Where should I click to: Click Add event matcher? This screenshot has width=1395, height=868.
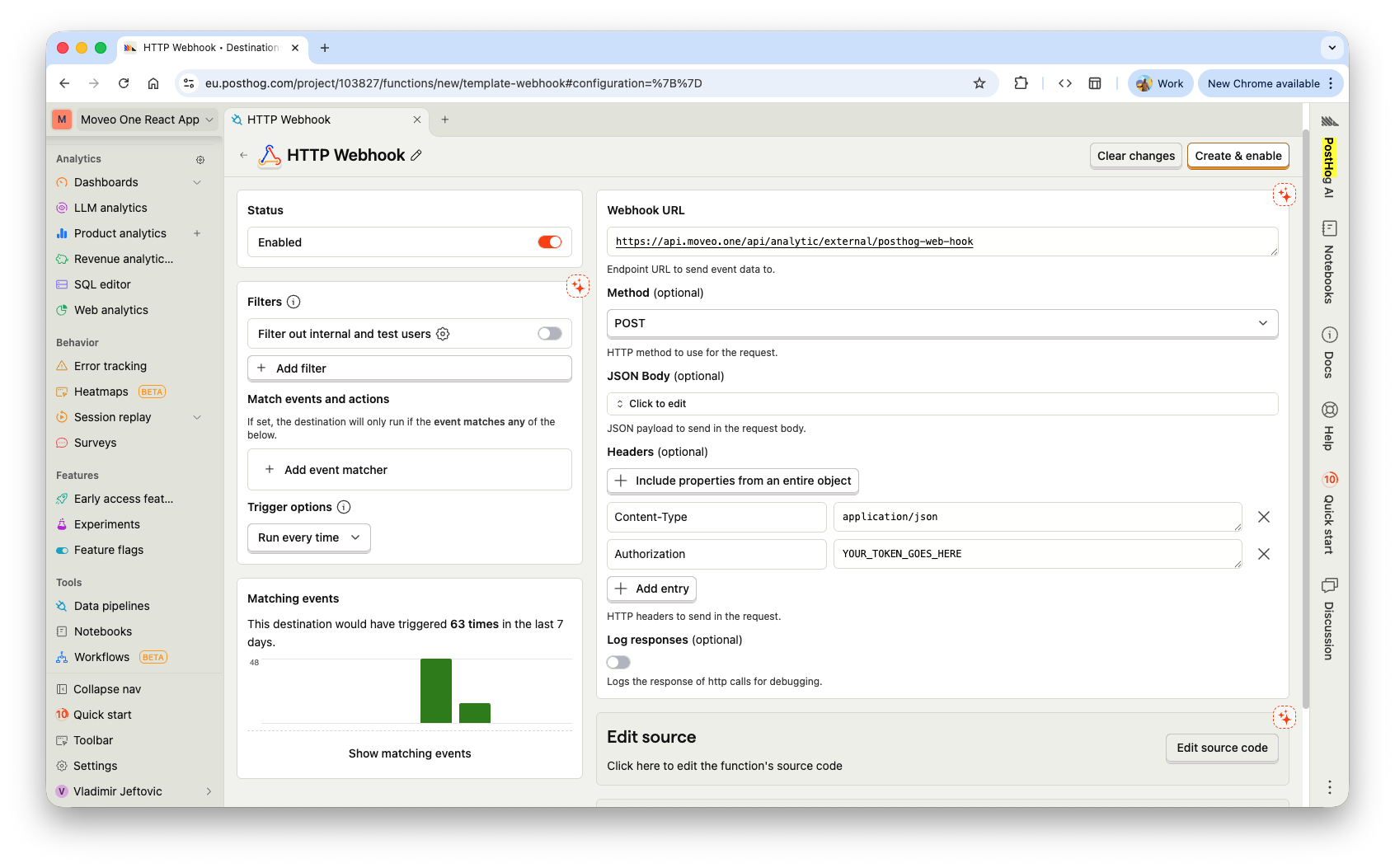pyautogui.click(x=410, y=470)
